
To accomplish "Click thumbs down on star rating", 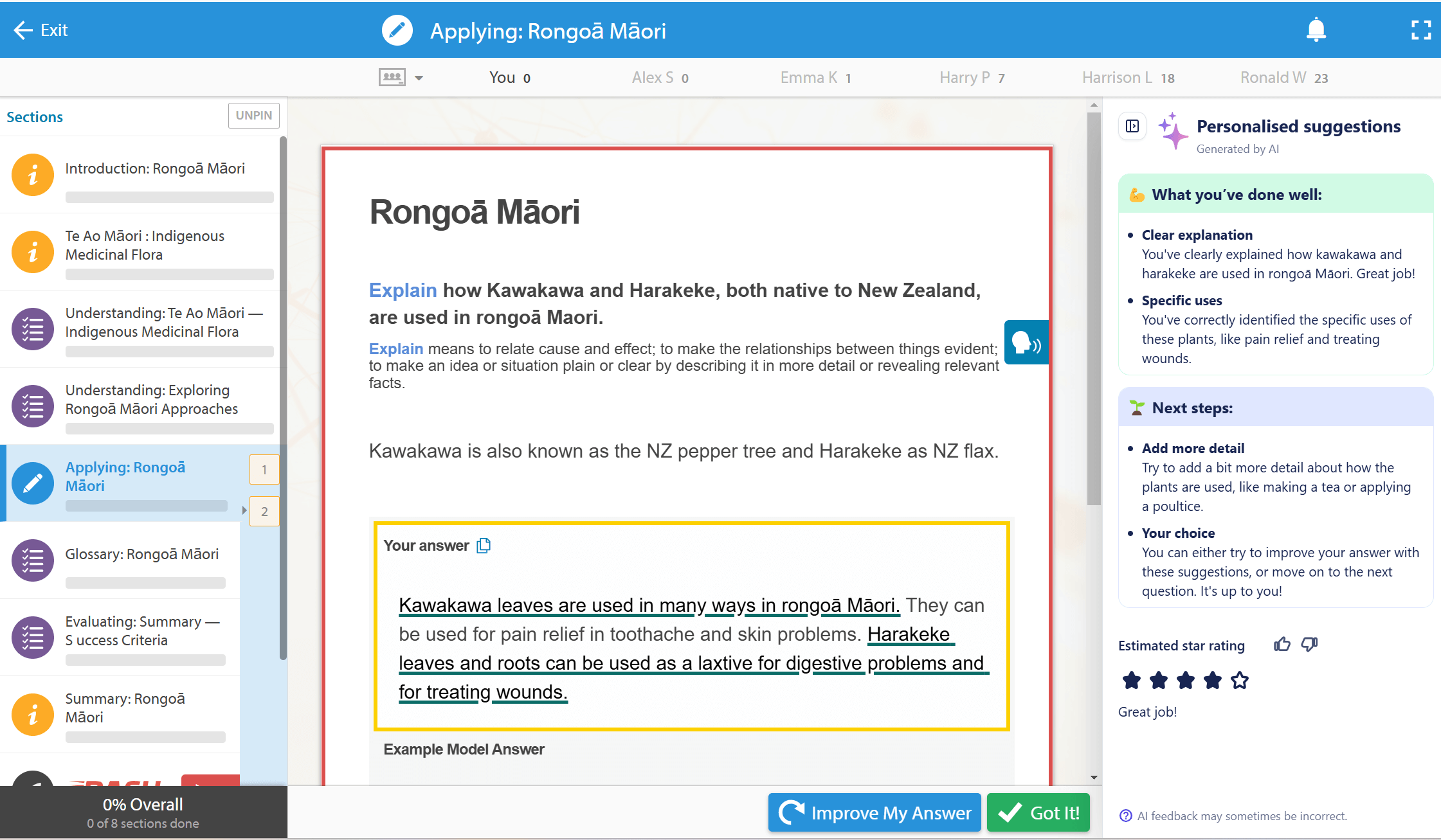I will click(x=1309, y=644).
